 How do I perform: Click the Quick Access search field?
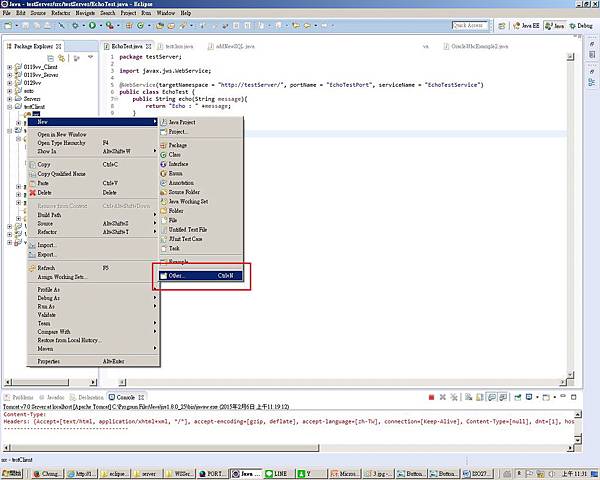point(470,26)
